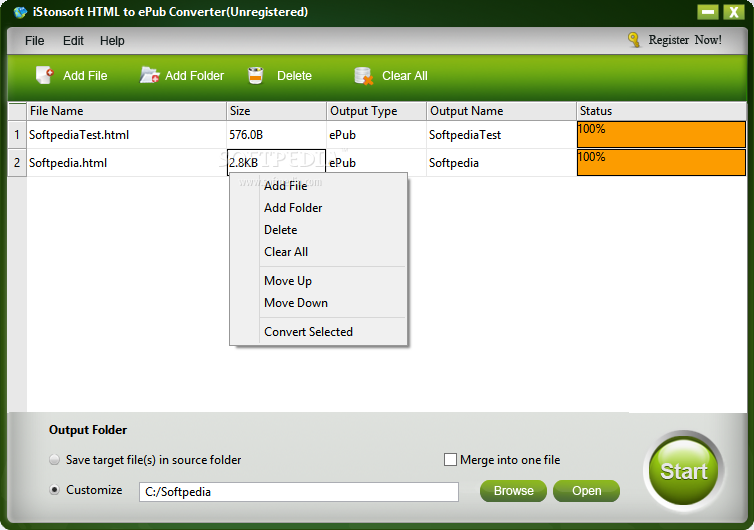This screenshot has width=754, height=530.
Task: Click the Softpedia output name cell
Action: click(502, 163)
